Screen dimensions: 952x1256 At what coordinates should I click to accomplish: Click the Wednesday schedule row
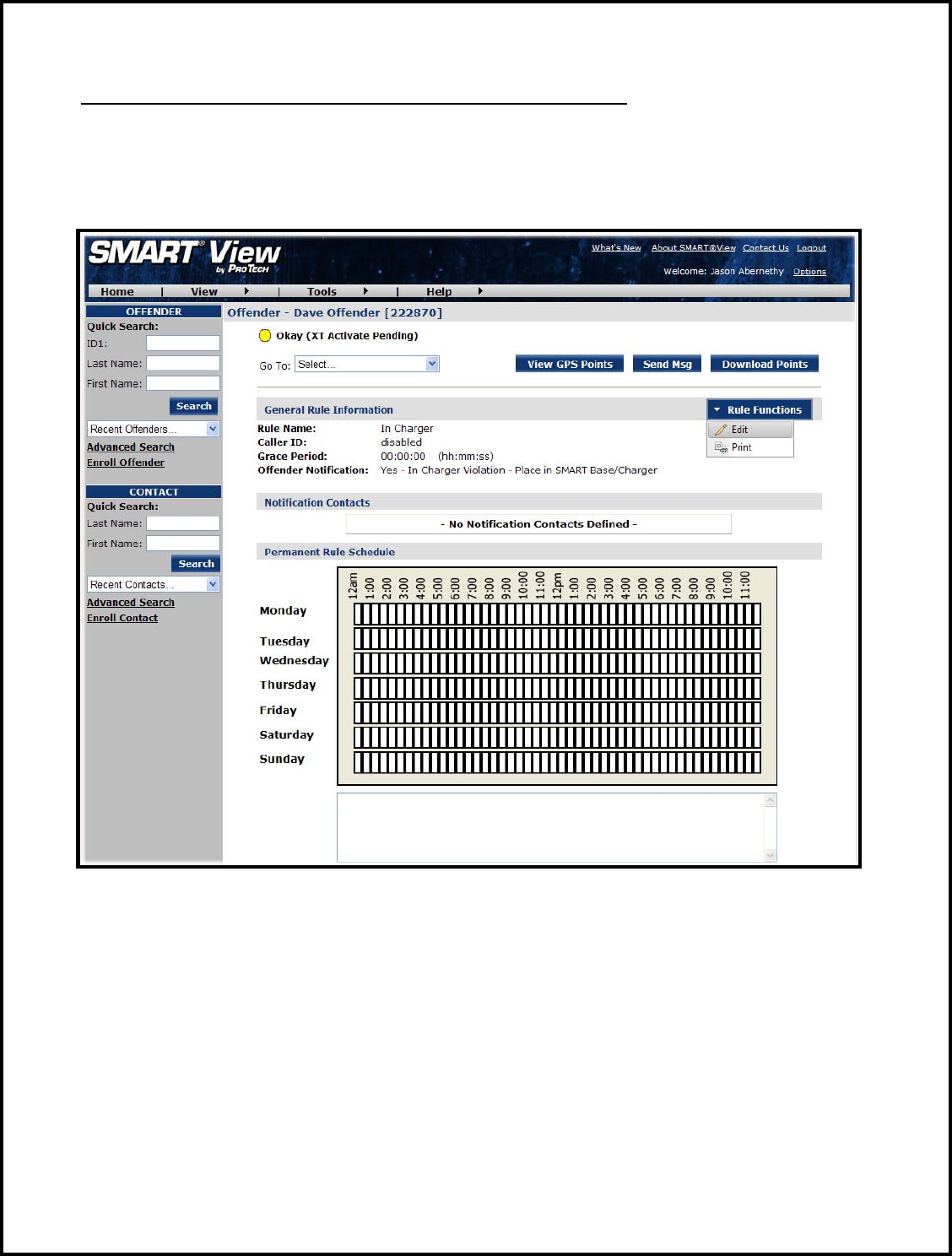click(x=557, y=663)
